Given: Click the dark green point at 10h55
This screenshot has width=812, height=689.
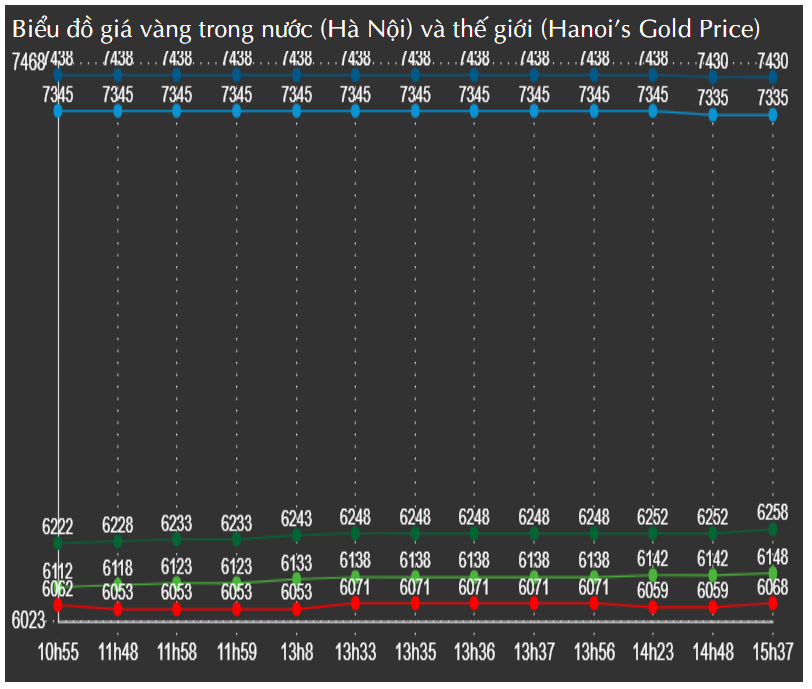Looking at the screenshot, I should pos(58,543).
